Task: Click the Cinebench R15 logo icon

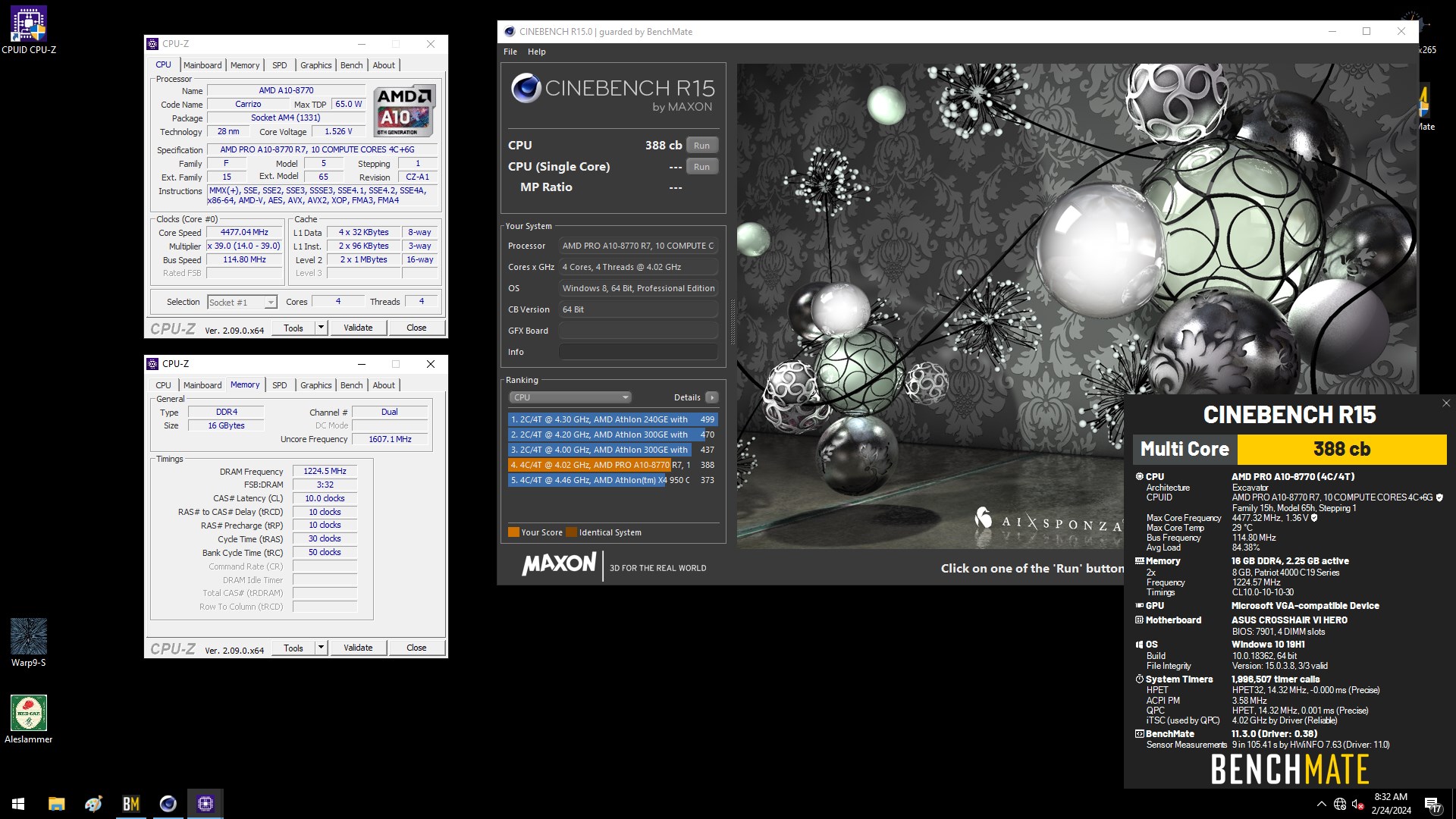Action: 526,88
